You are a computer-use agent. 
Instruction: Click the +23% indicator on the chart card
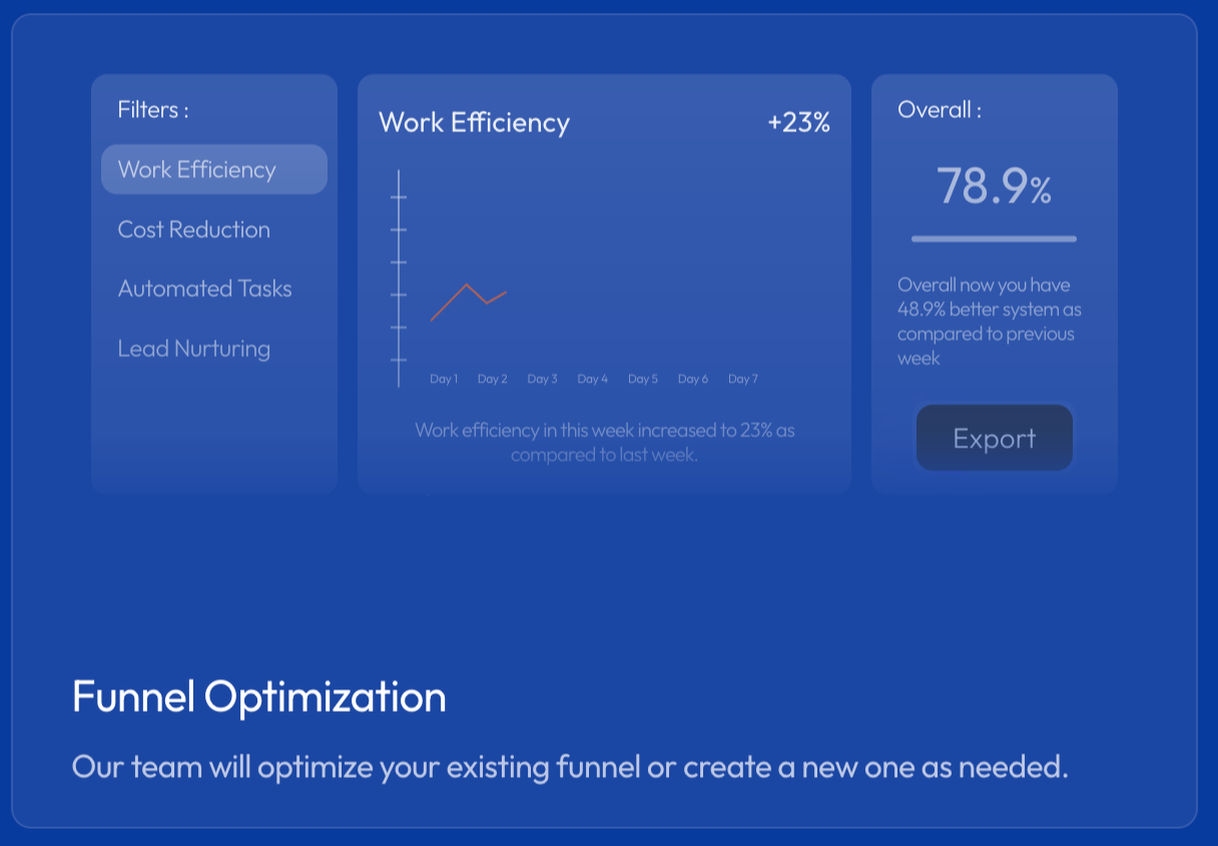pyautogui.click(x=798, y=122)
